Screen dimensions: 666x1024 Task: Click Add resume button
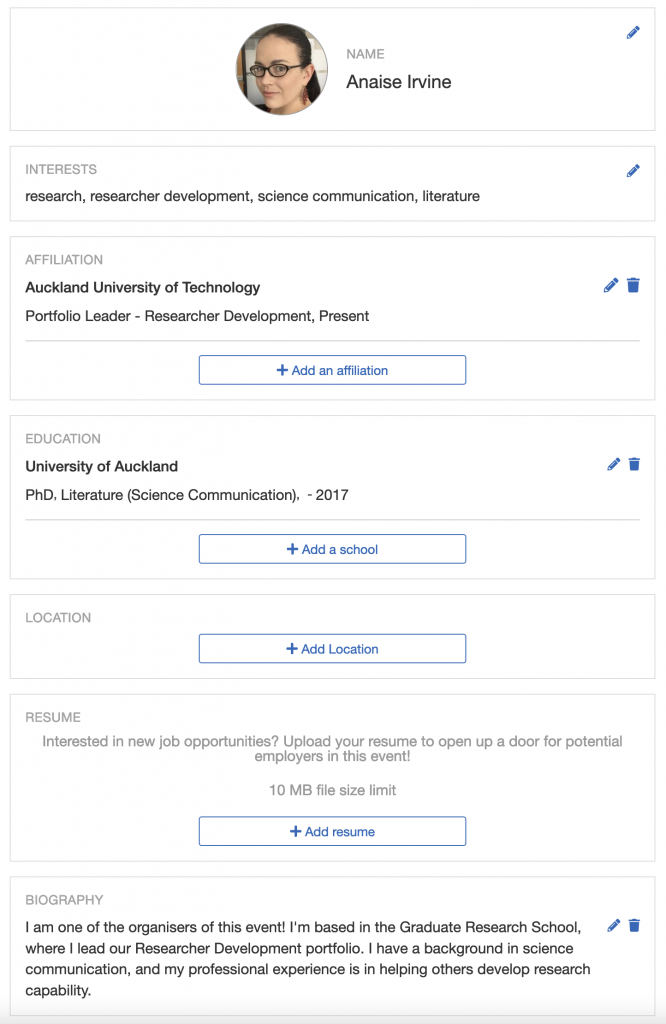pos(332,831)
